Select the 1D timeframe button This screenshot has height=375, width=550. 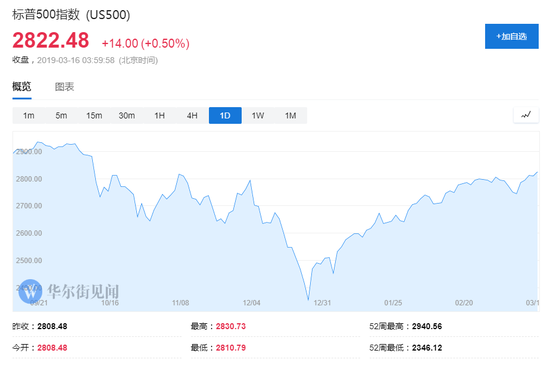click(225, 115)
